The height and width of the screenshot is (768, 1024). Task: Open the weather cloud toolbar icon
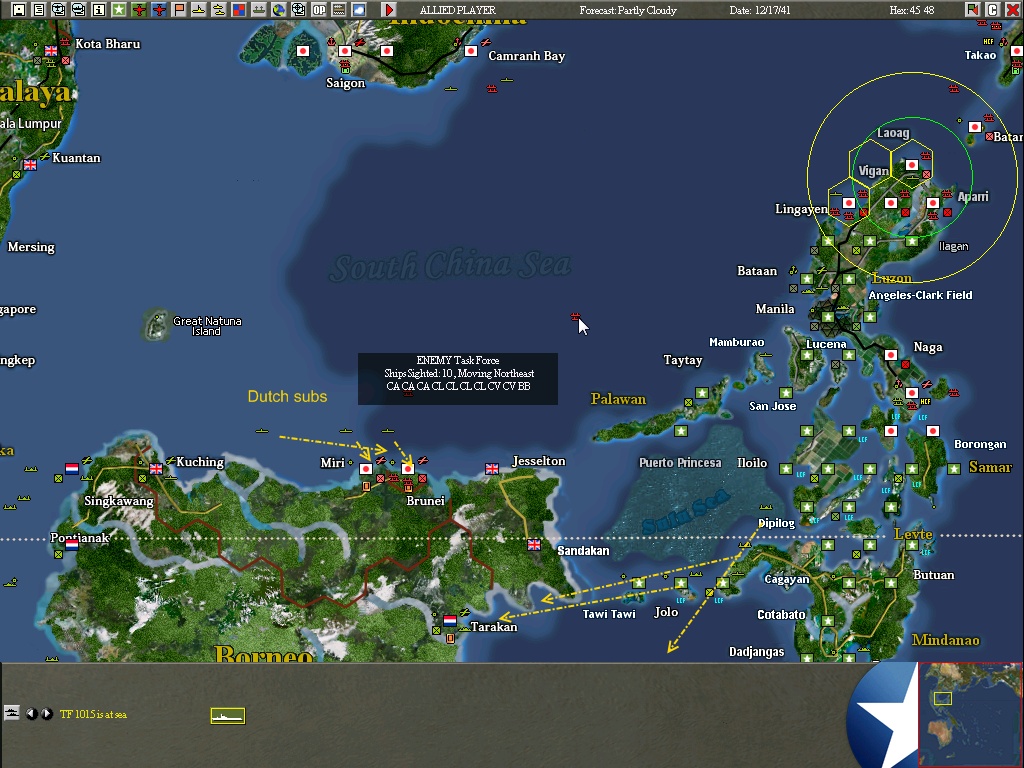[359, 9]
